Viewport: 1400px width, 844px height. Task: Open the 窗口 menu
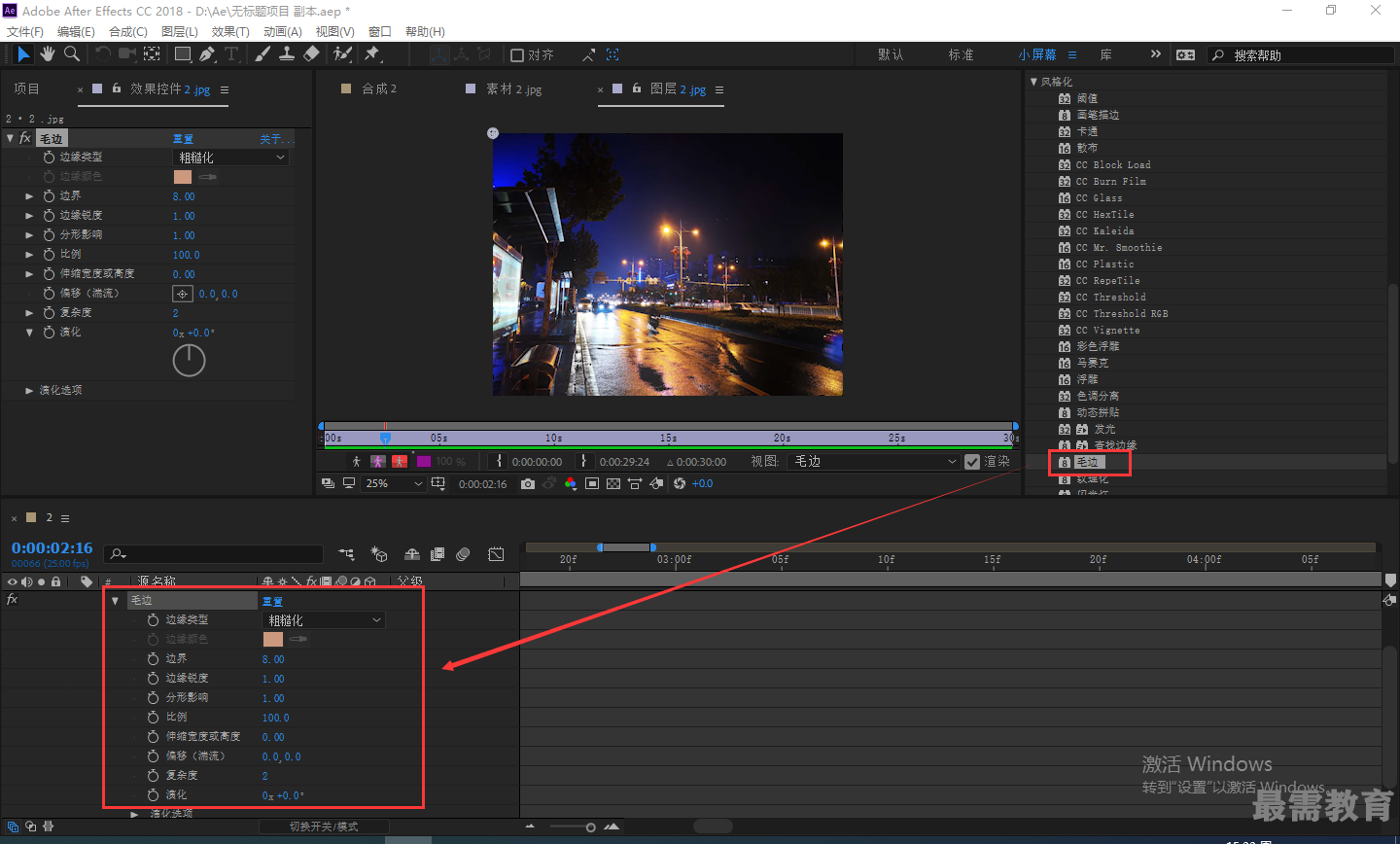(x=380, y=32)
